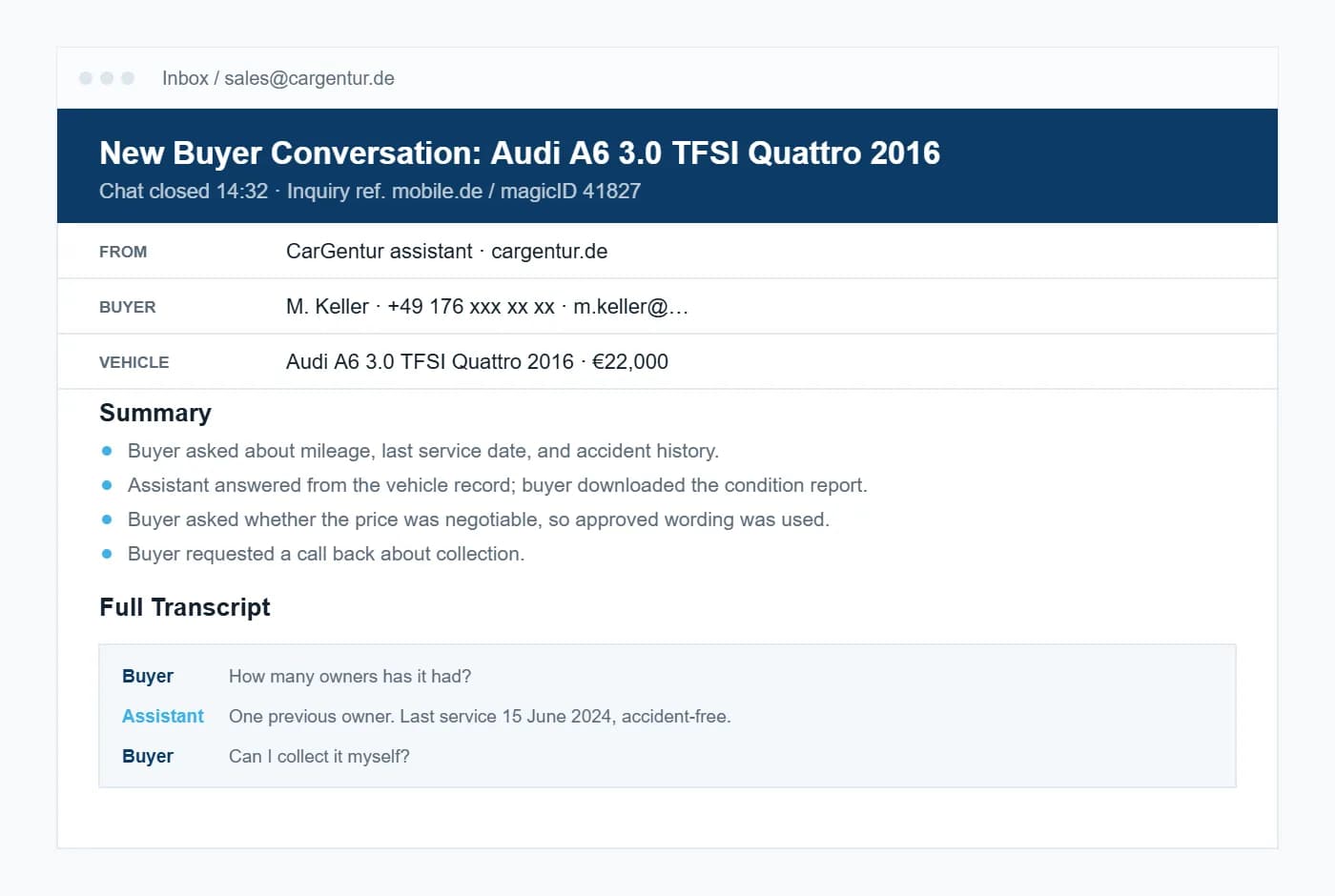Viewport: 1335px width, 896px height.
Task: Click the VEHICLE field label
Action: (133, 362)
